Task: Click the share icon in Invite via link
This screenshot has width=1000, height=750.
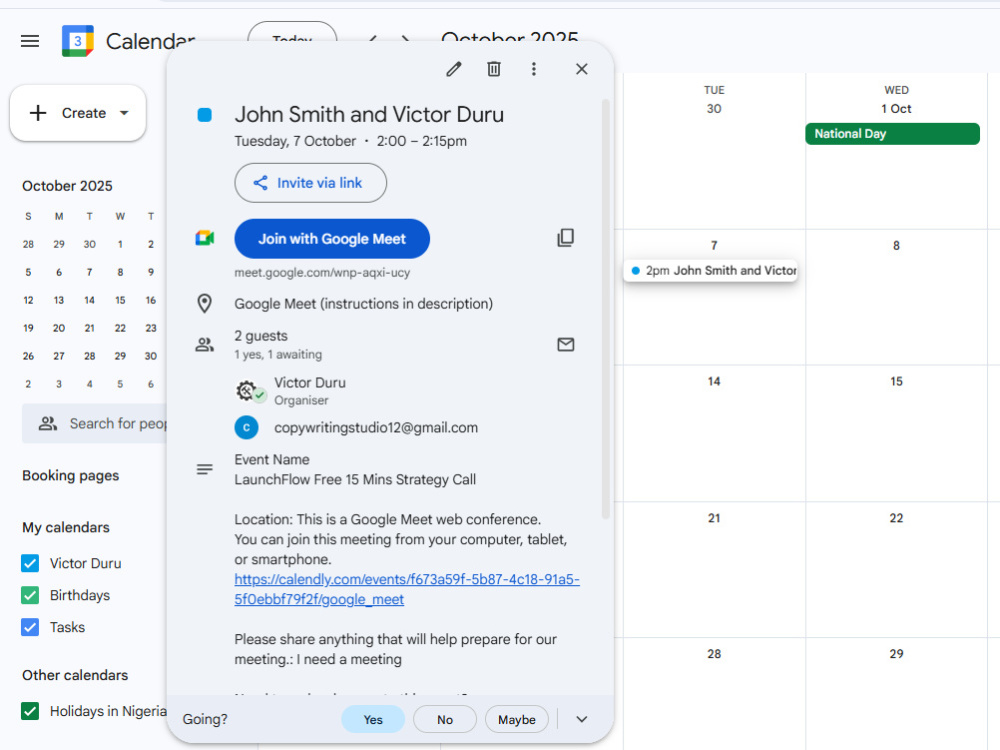Action: (x=260, y=183)
